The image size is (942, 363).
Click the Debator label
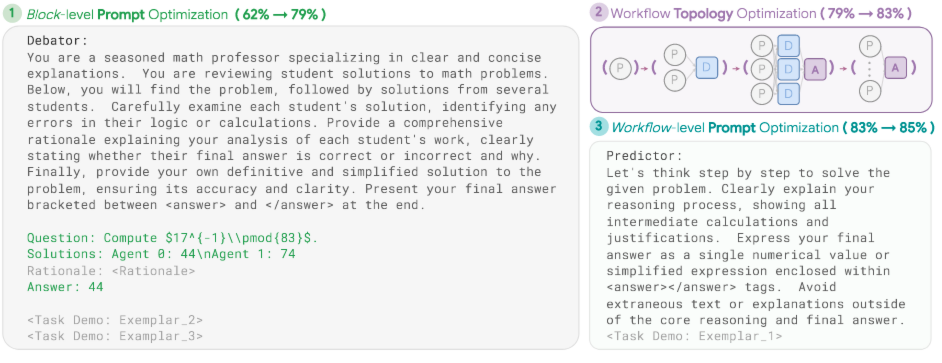pyautogui.click(x=58, y=41)
